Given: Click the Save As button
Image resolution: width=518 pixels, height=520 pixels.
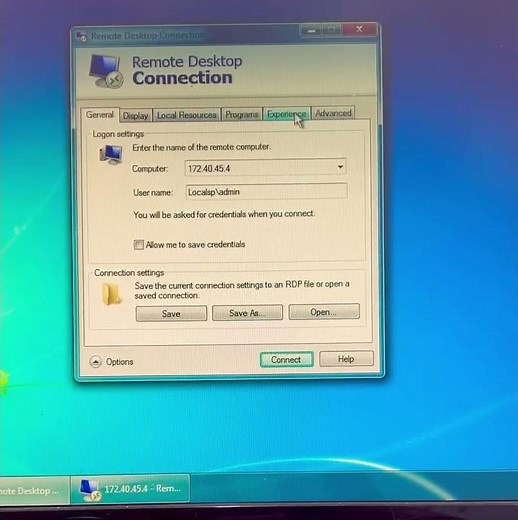Looking at the screenshot, I should [x=247, y=313].
